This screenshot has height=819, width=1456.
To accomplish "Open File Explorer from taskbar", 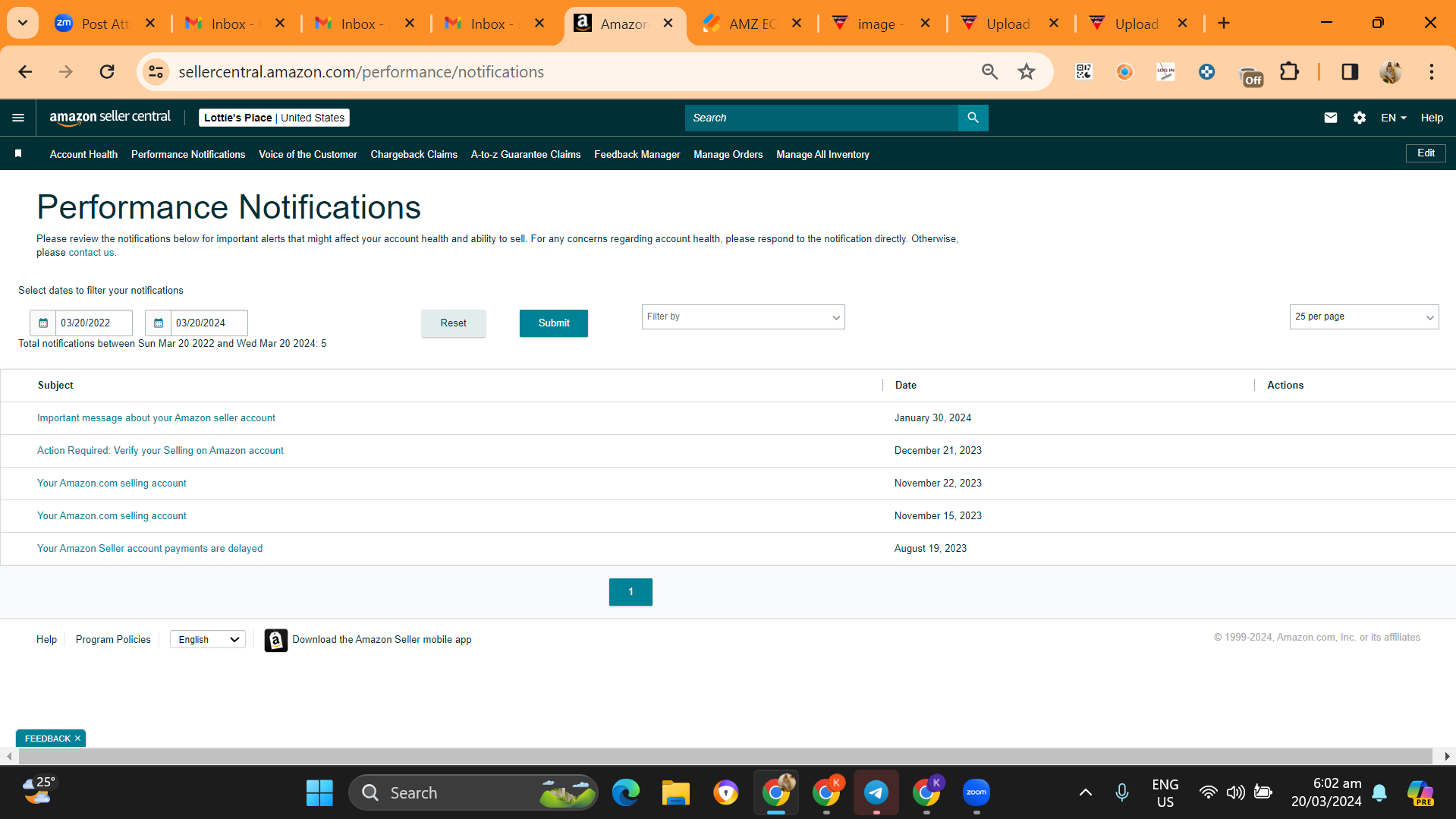I will pos(675,792).
